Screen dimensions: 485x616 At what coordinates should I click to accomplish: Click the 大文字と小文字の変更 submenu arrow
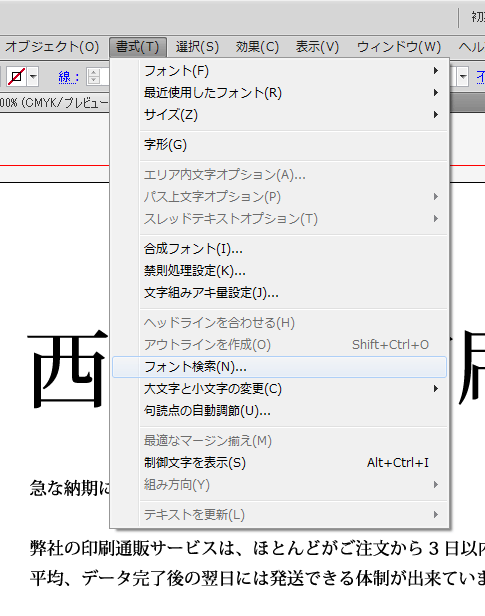tap(436, 389)
